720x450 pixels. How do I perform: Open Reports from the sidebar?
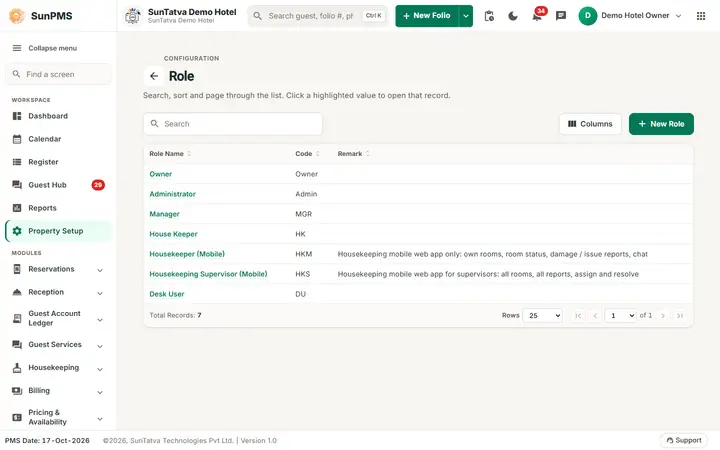58,208
